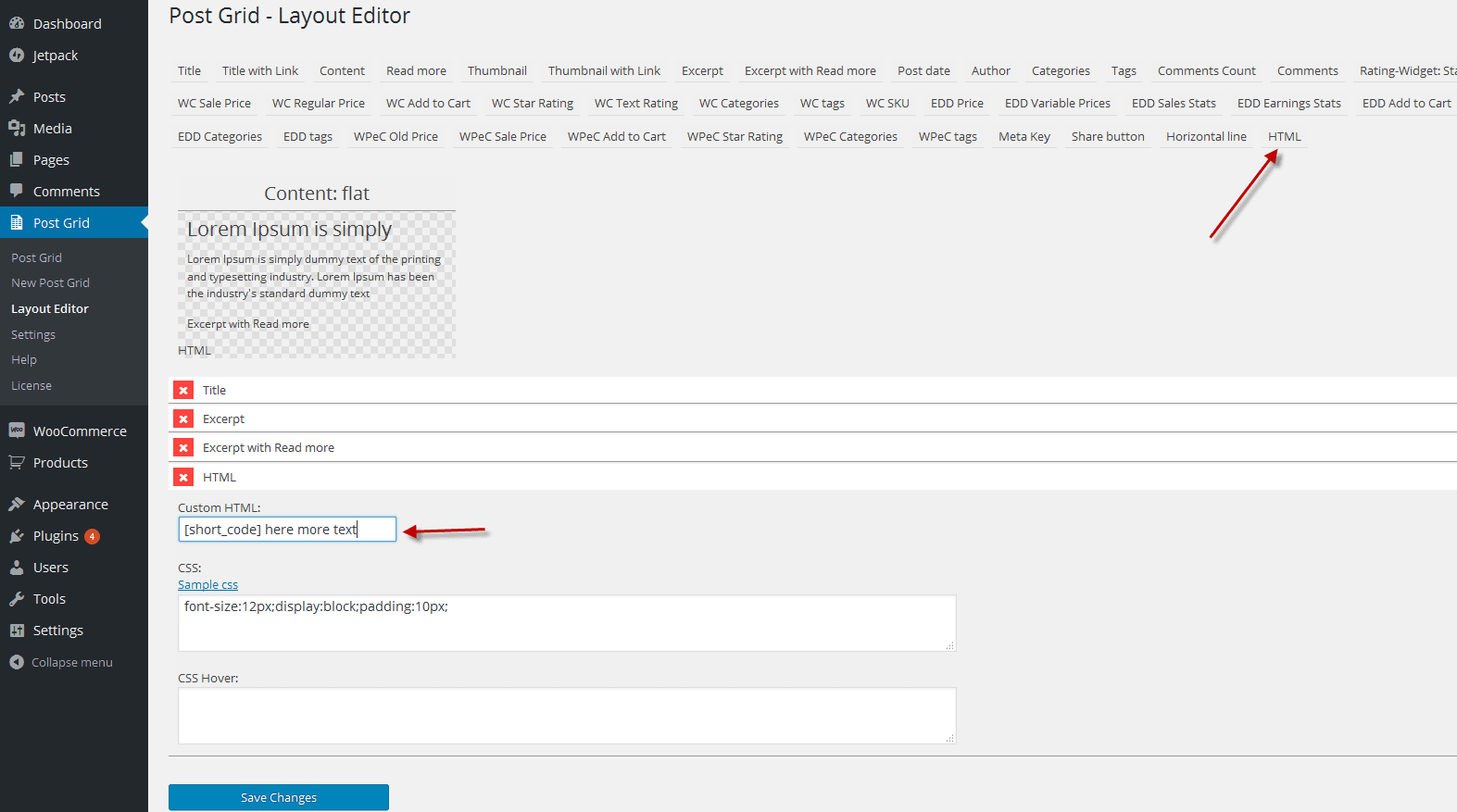Click the WooCommerce icon
The height and width of the screenshot is (812, 1457).
click(17, 431)
